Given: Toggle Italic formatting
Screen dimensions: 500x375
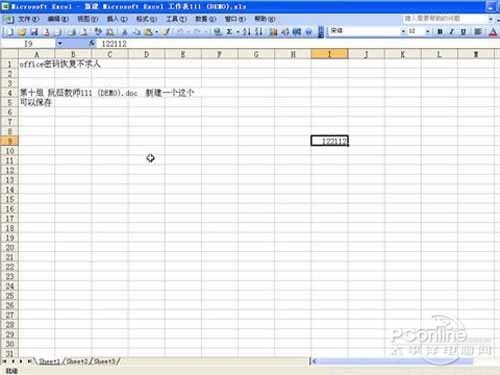Looking at the screenshot, I should click(x=452, y=32).
